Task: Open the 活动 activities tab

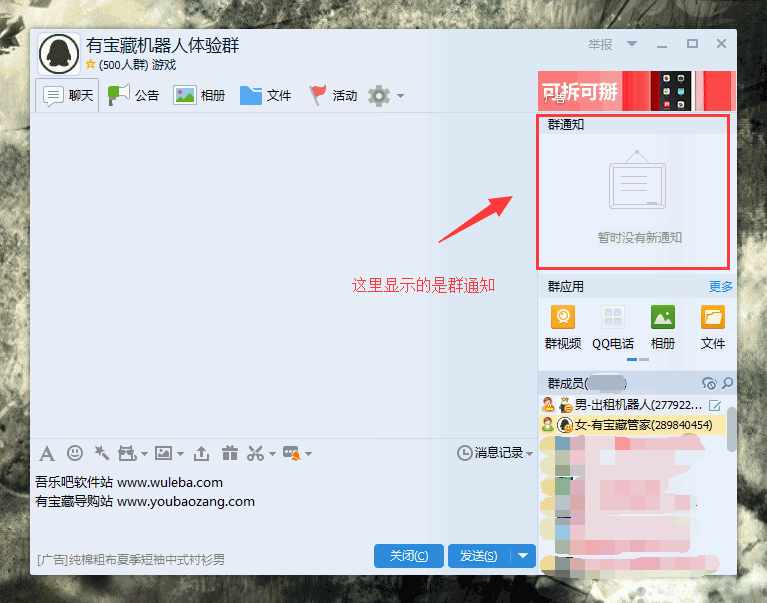Action: click(x=333, y=95)
